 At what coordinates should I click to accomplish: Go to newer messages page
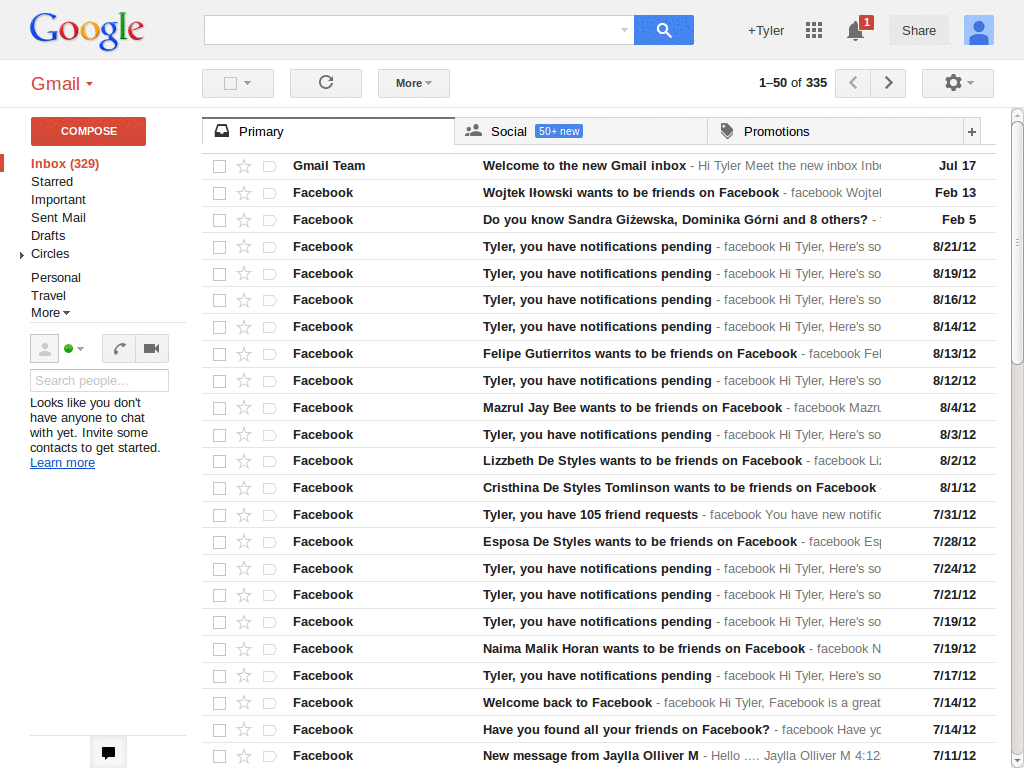point(853,83)
